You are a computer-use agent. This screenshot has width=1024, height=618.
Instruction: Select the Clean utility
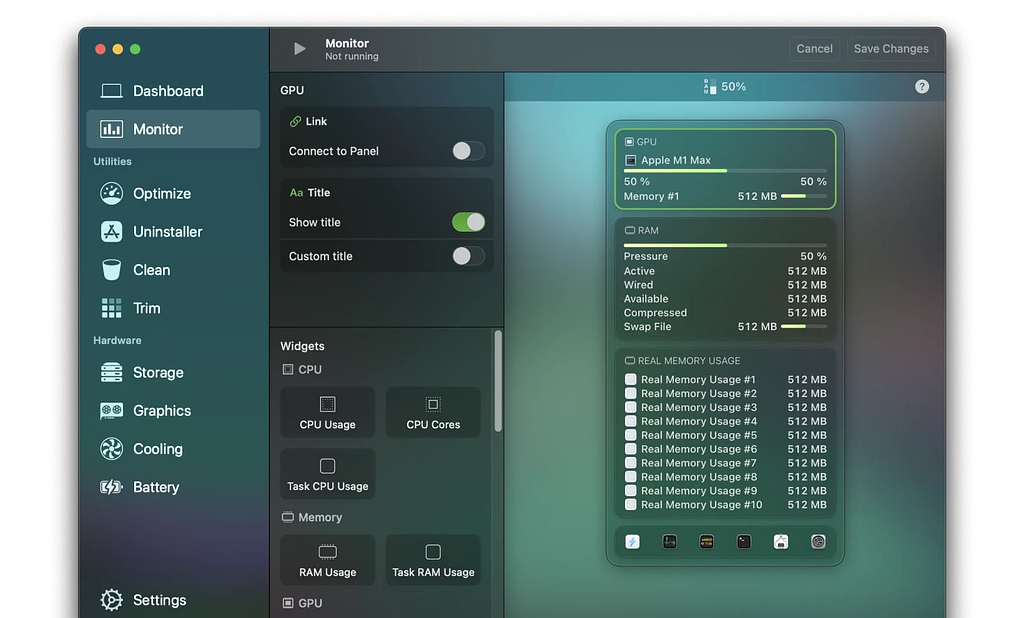click(x=151, y=270)
